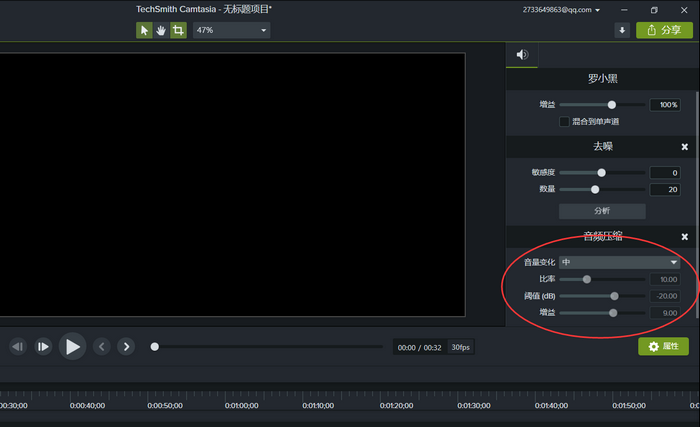The height and width of the screenshot is (427, 700).
Task: Click the 100% gain value field
Action: 665,105
